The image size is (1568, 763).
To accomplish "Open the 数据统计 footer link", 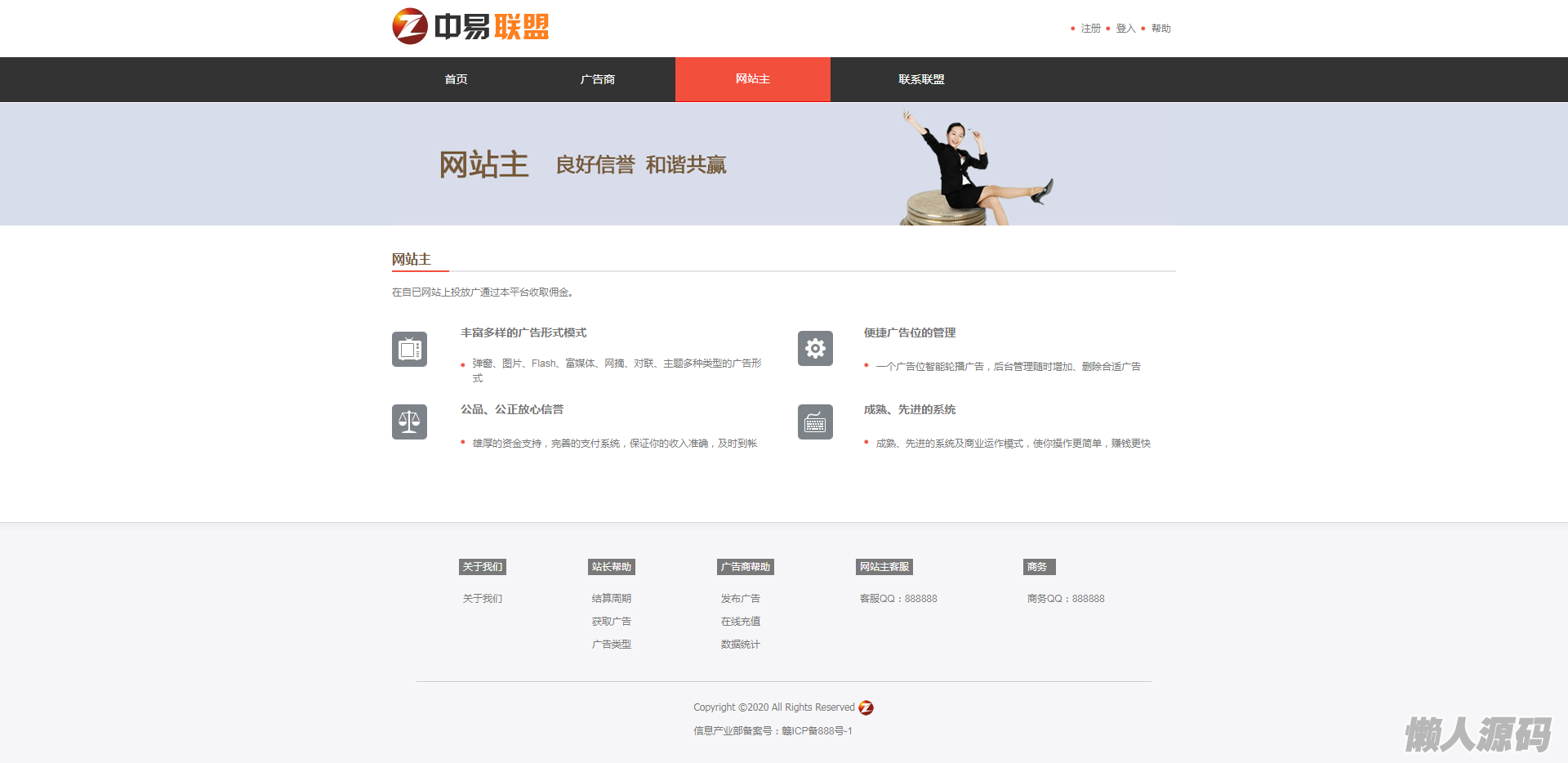I will coord(740,645).
